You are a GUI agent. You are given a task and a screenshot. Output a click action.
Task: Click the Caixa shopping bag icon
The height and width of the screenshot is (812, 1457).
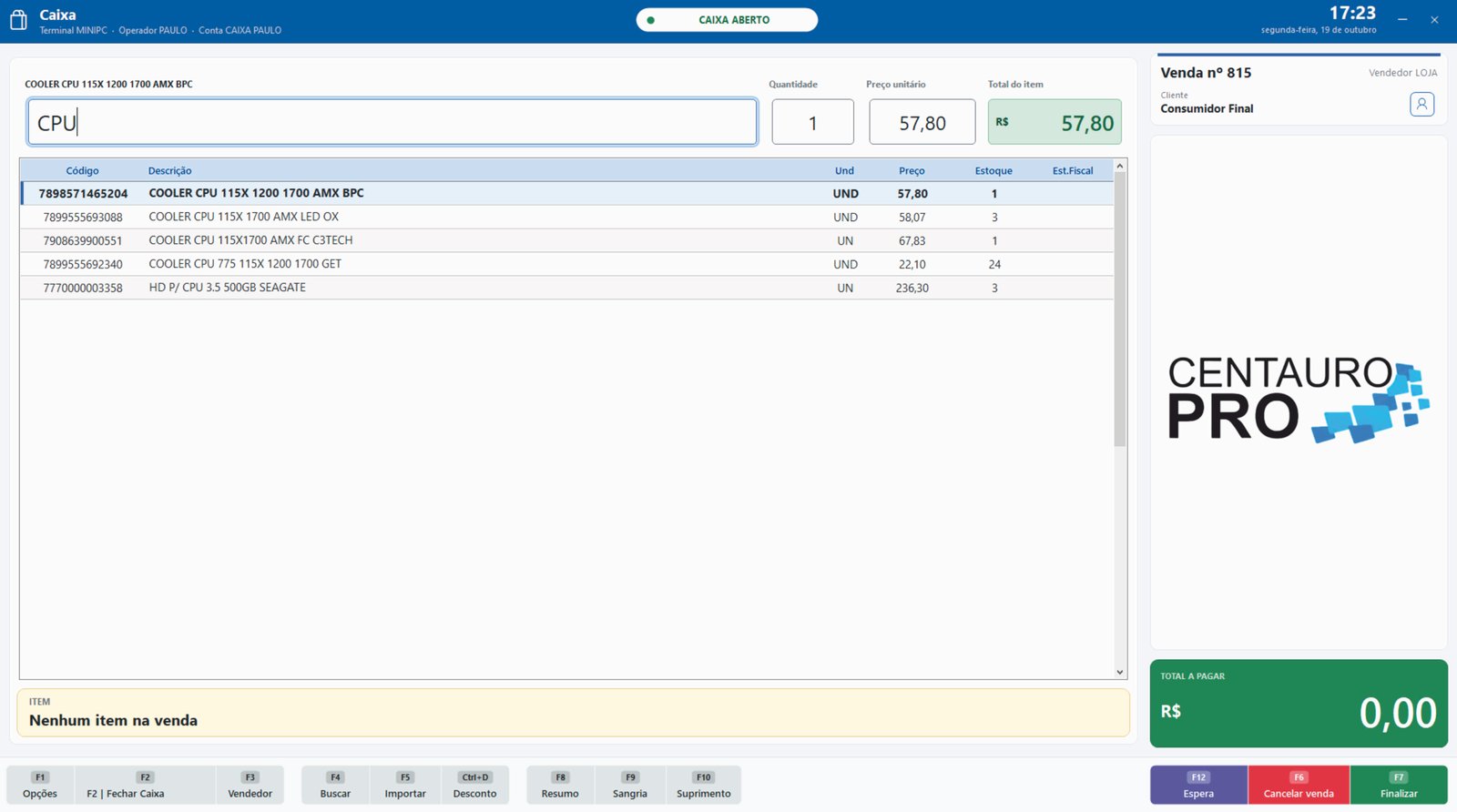(18, 20)
